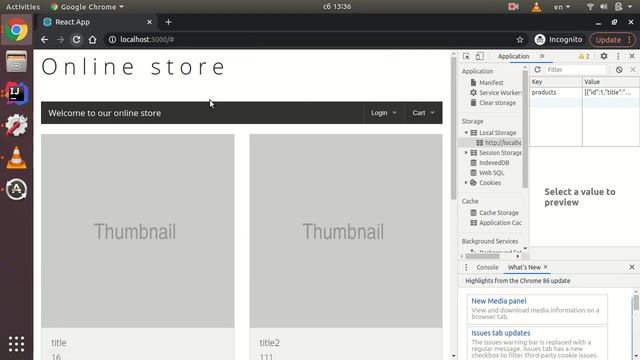Click the Incognito profile indicator

558,40
